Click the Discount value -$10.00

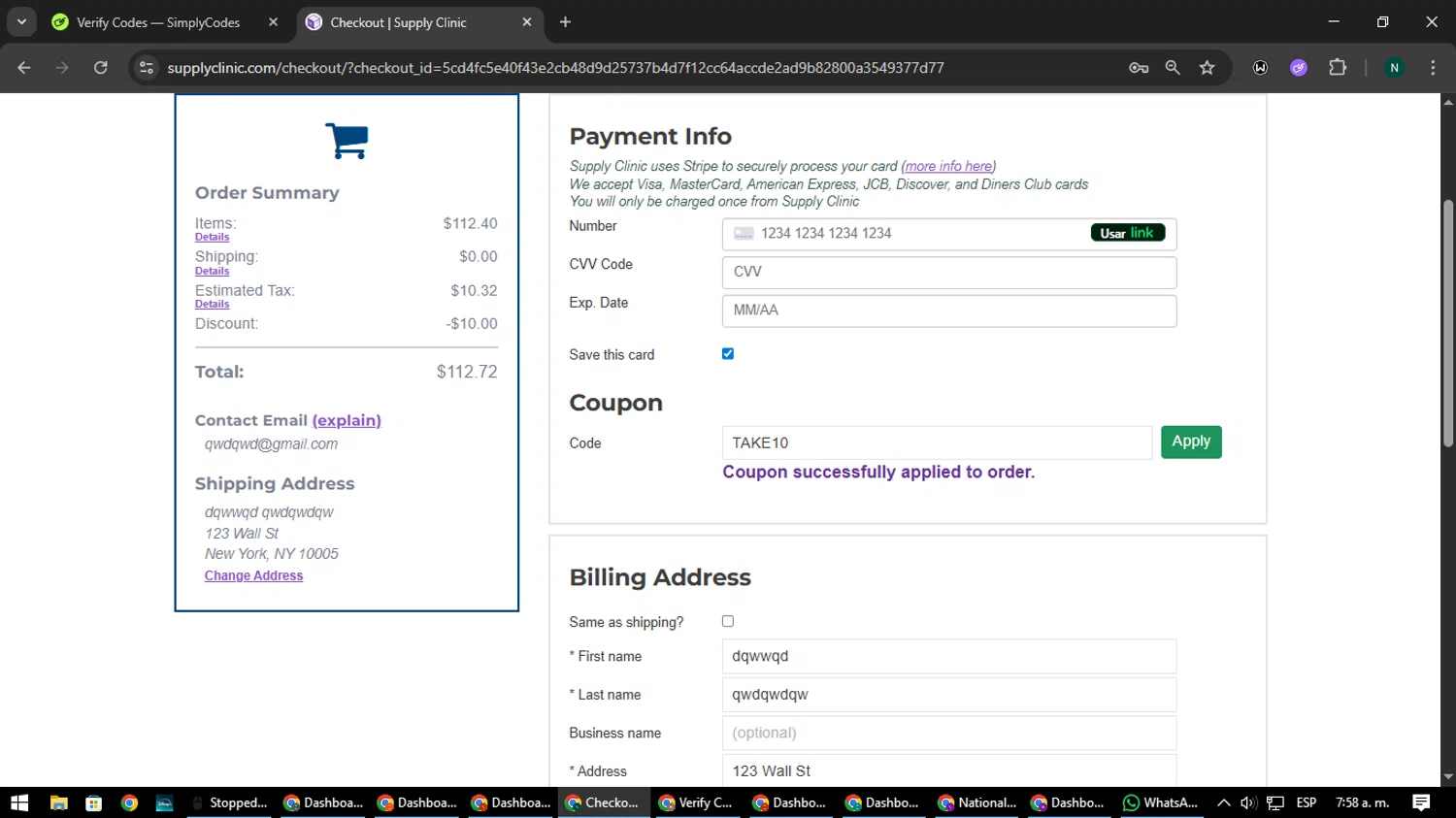click(472, 324)
